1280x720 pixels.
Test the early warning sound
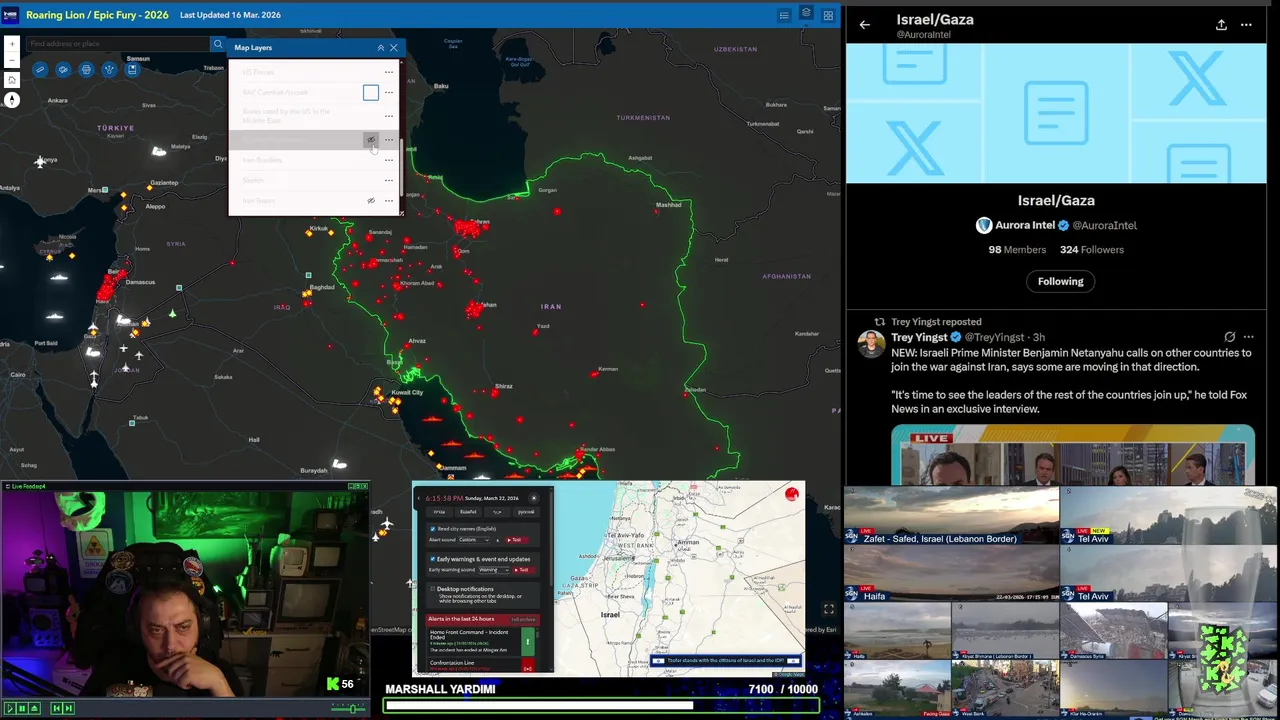524,570
